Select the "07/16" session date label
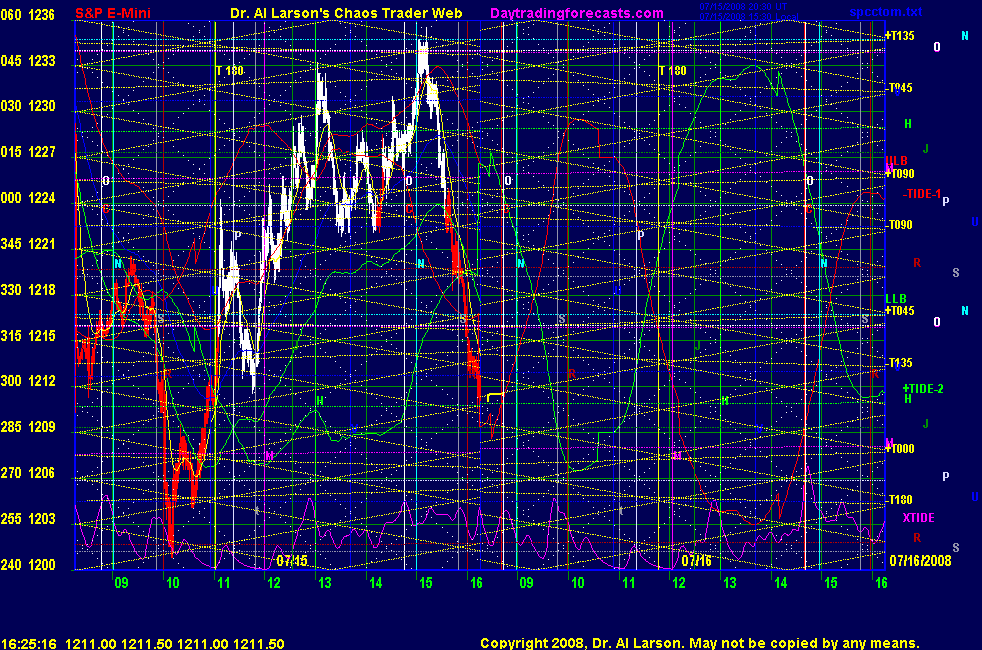The image size is (982, 650). [696, 560]
